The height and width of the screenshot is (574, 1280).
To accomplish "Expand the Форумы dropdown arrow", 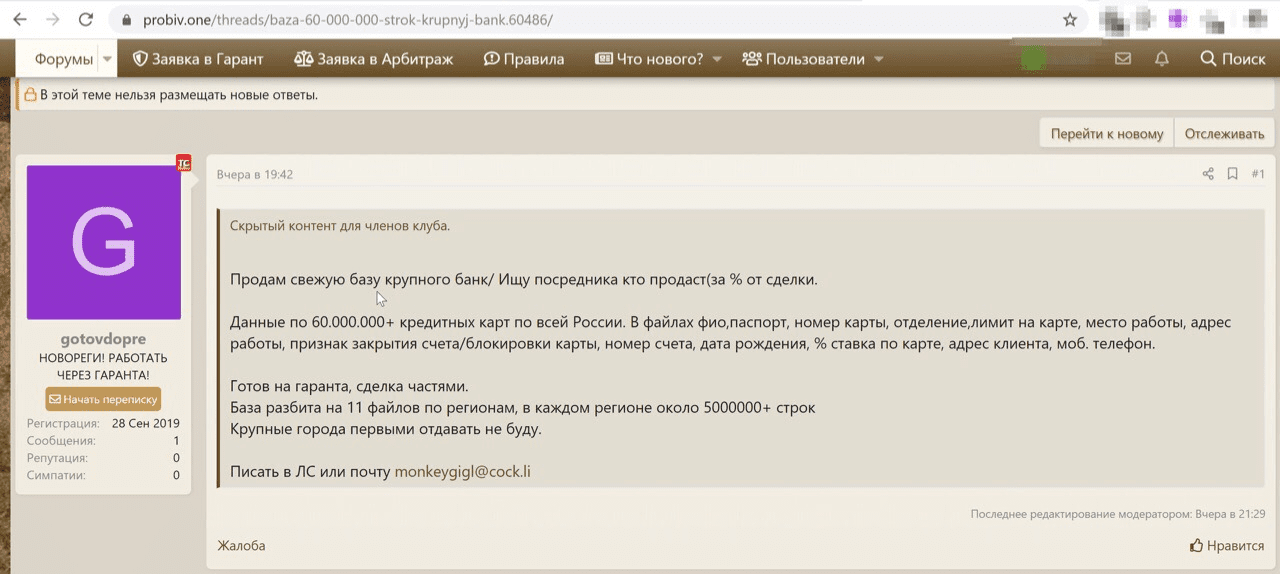I will tap(107, 59).
